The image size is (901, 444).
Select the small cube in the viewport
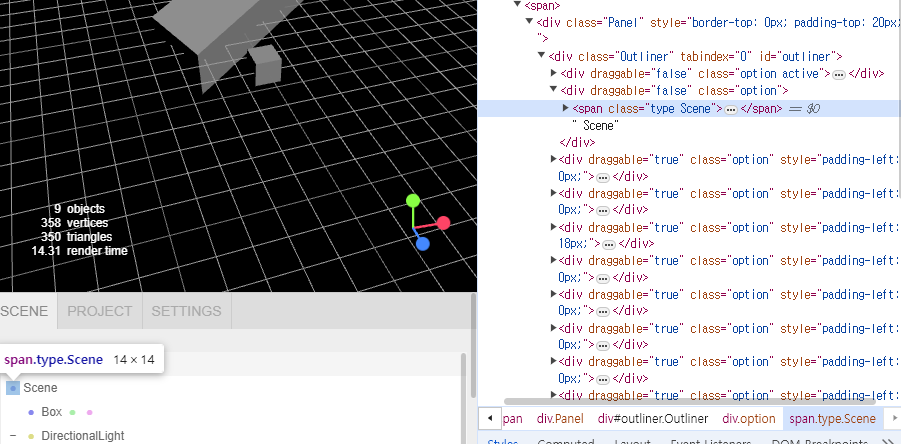coord(265,64)
